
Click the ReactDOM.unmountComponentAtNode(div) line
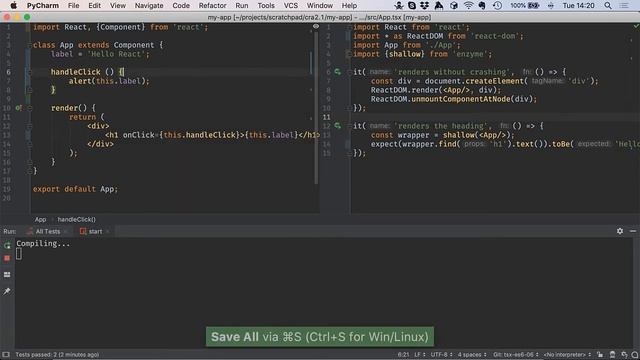pos(453,99)
